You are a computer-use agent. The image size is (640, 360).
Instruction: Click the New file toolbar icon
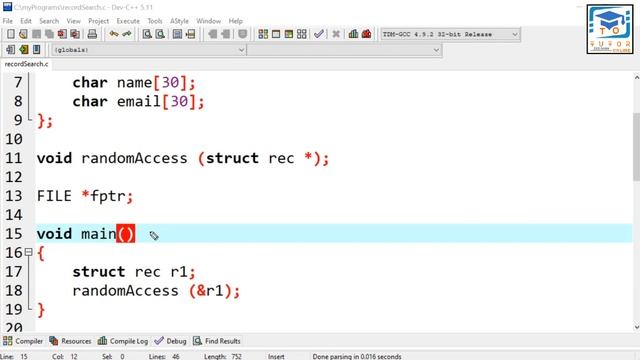11,34
